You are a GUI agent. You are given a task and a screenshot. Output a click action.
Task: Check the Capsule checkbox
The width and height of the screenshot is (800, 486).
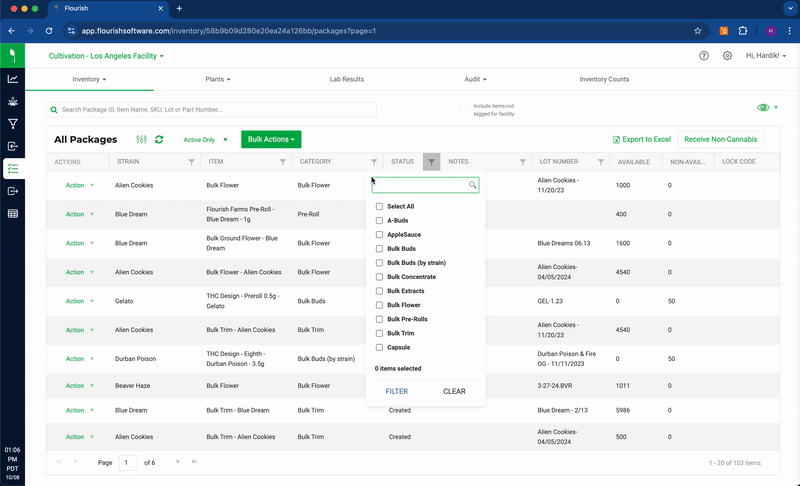(x=379, y=347)
